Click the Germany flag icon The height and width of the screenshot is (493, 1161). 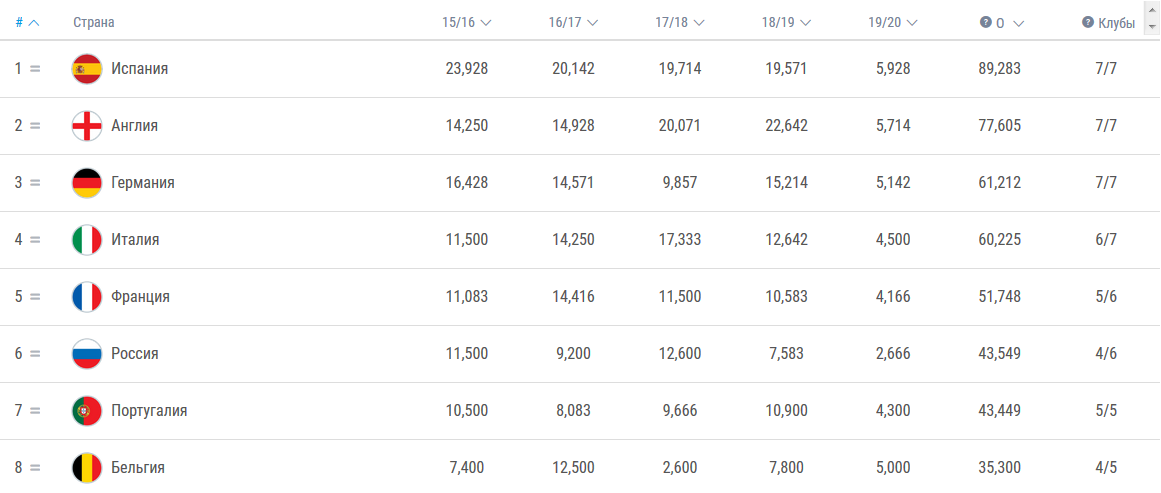tap(87, 183)
